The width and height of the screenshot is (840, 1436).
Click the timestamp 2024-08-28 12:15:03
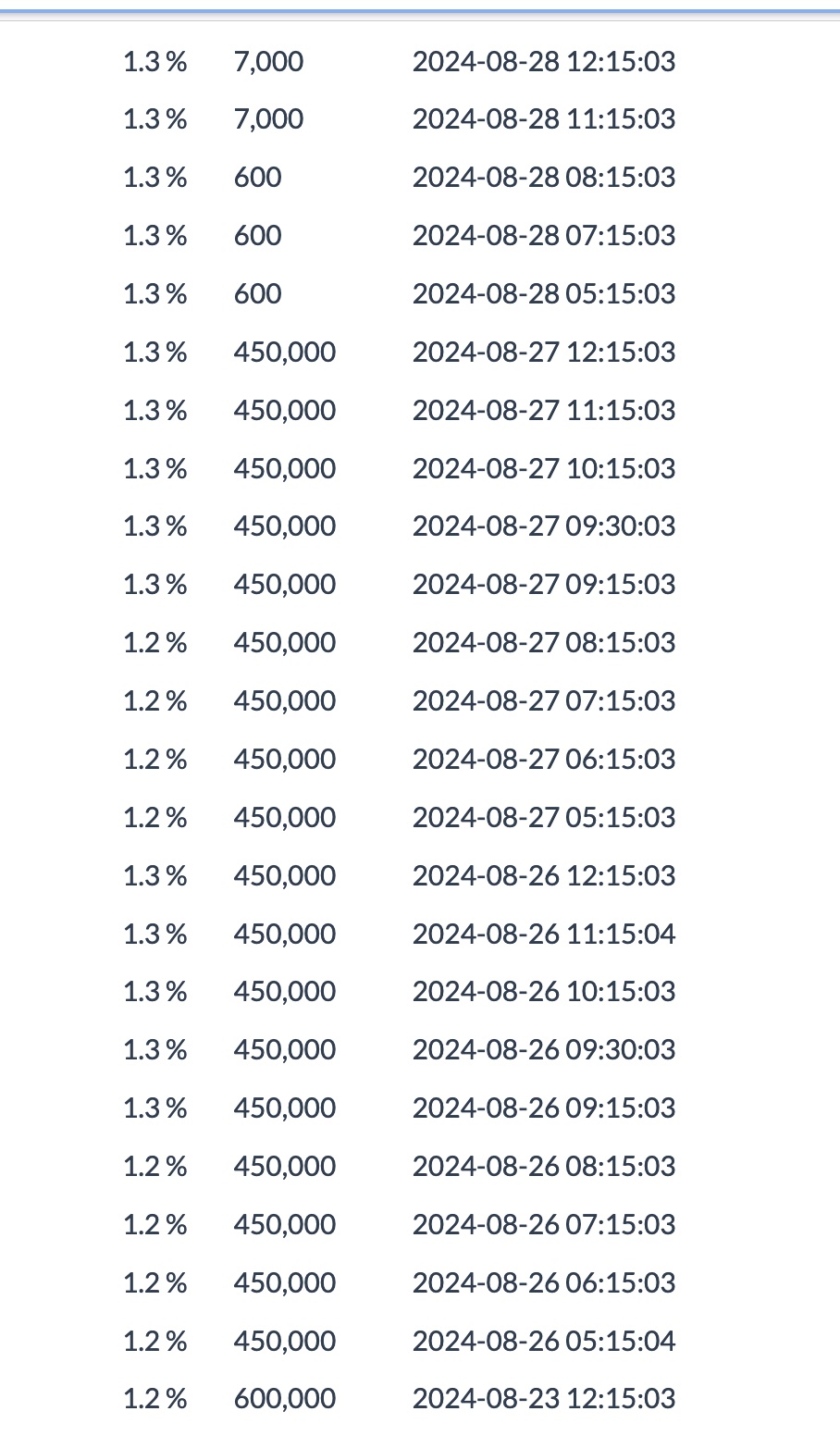pyautogui.click(x=544, y=62)
